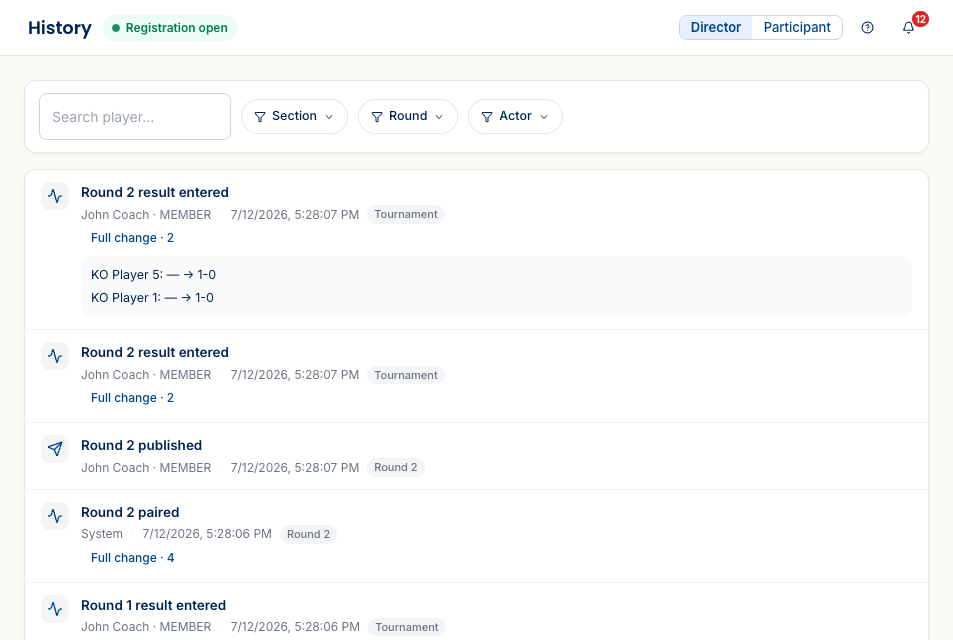Screen dimensions: 953x640
Task: Expand Full change · 4 under Round 2 paired
Action: [132, 557]
